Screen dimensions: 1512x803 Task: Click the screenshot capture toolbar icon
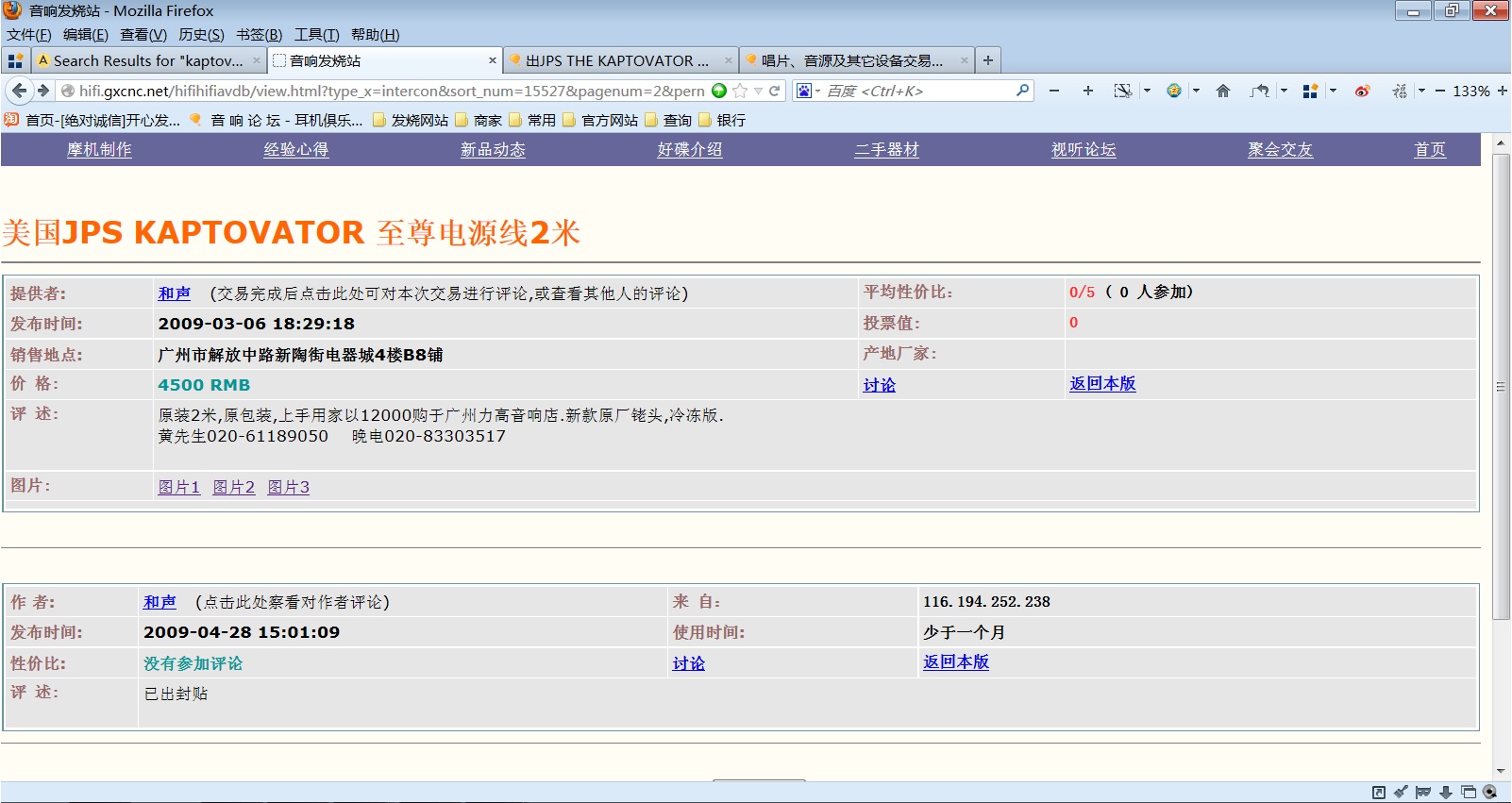click(1122, 91)
